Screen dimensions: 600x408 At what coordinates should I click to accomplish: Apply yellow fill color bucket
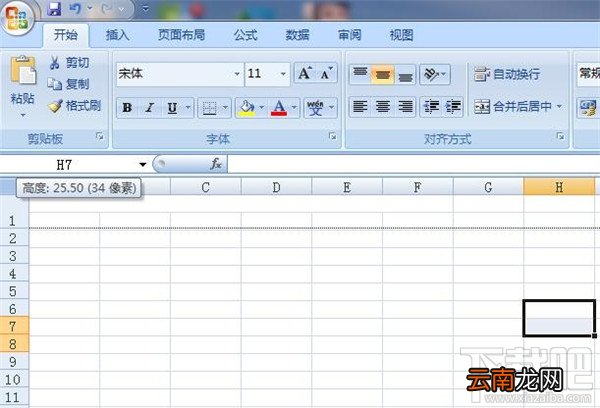pyautogui.click(x=247, y=108)
